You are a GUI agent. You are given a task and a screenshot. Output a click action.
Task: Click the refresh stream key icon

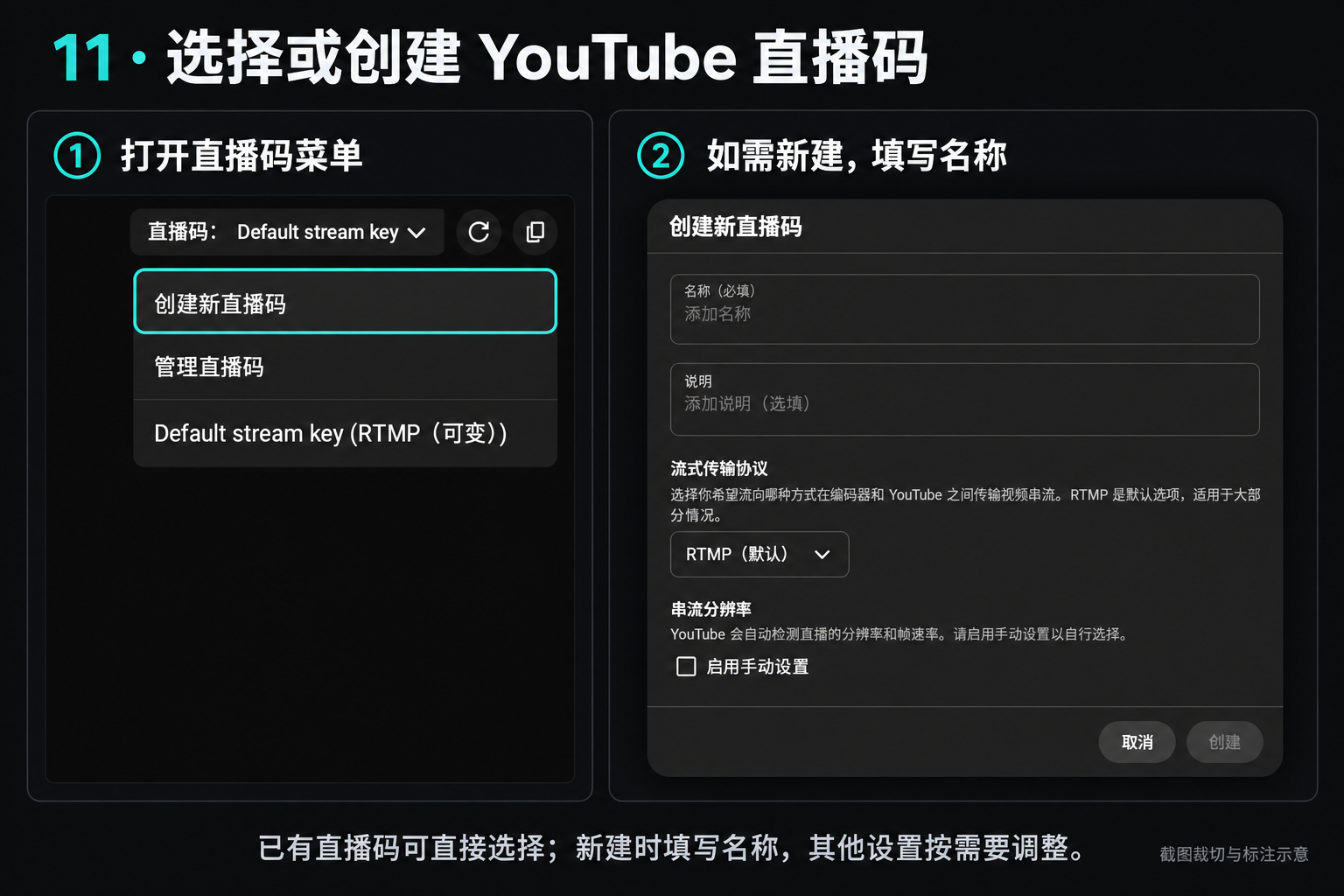(479, 232)
